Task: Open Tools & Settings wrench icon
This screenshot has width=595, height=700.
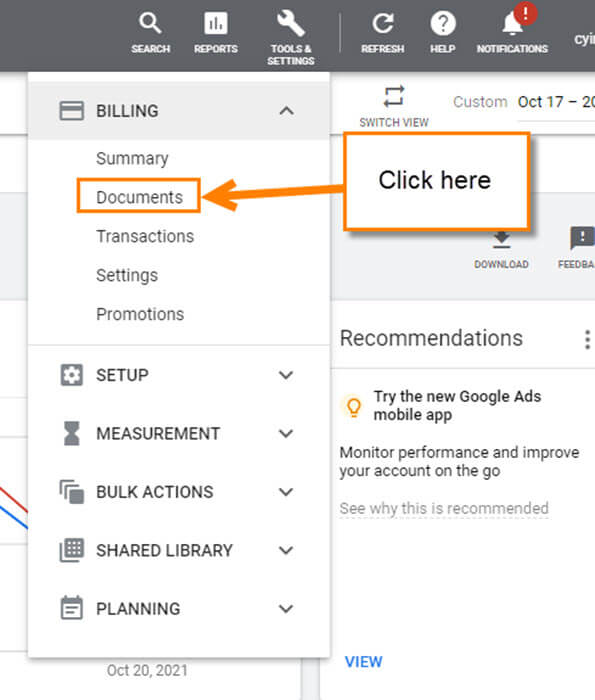Action: (x=291, y=23)
